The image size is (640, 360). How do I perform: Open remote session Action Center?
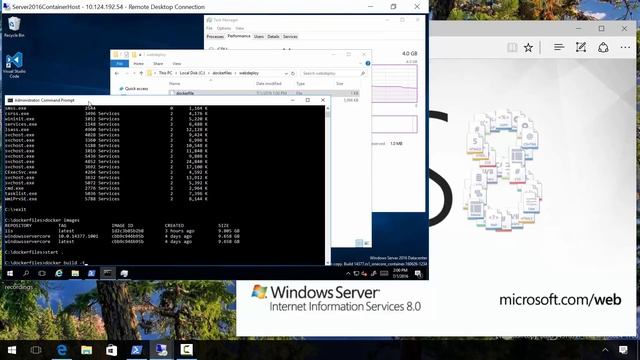pos(418,274)
